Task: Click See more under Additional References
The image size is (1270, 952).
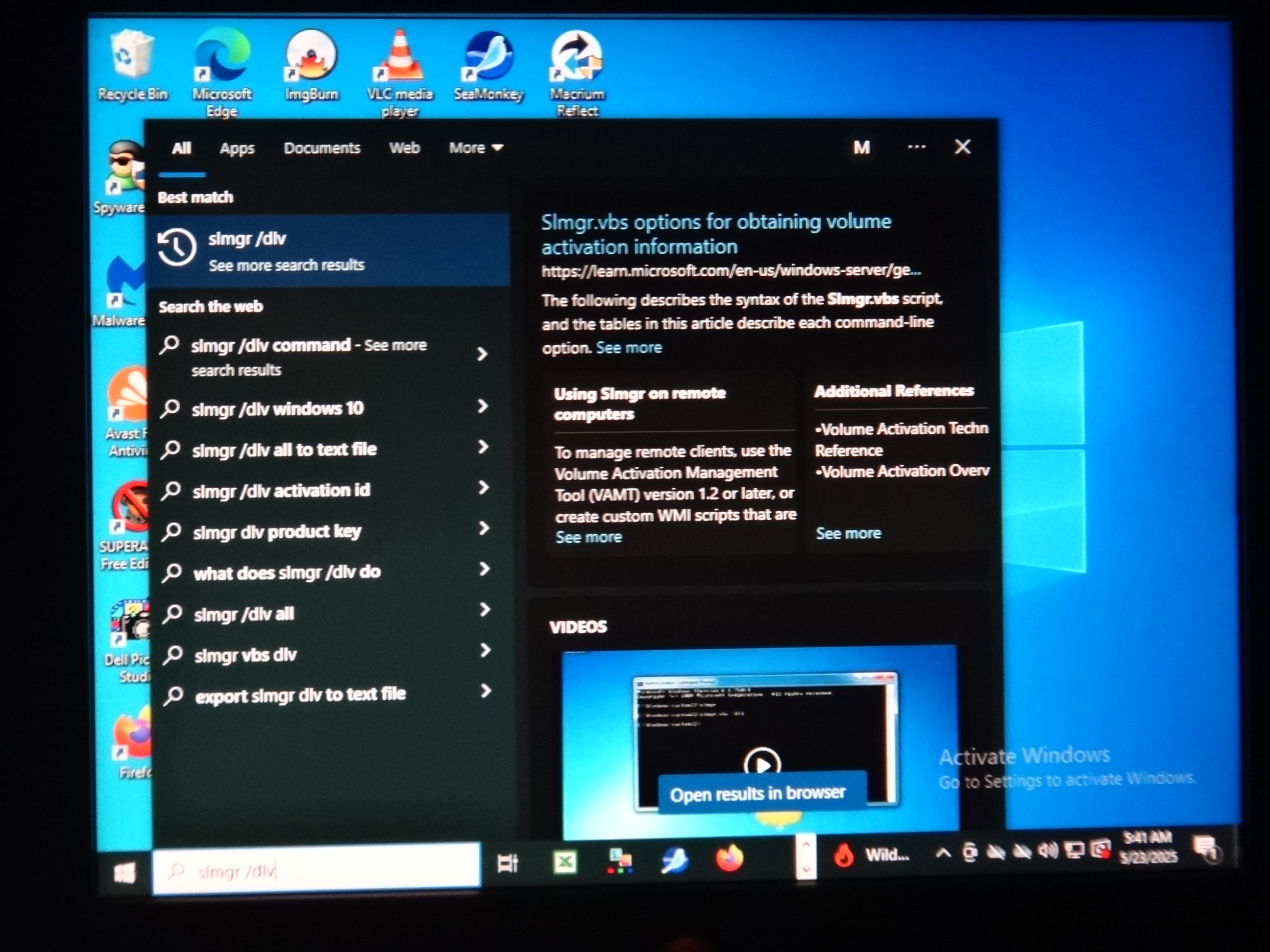Action: point(849,533)
